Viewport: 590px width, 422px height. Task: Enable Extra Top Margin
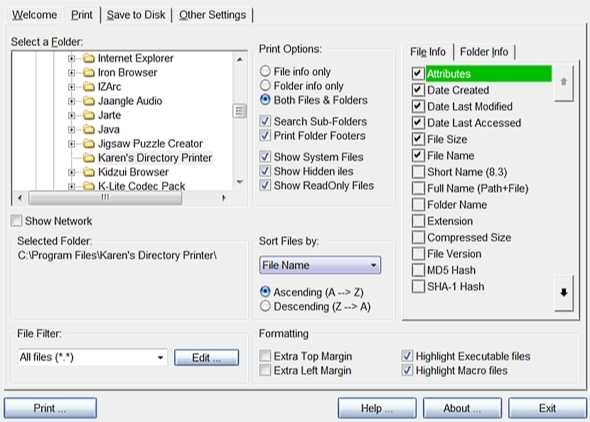[x=265, y=356]
